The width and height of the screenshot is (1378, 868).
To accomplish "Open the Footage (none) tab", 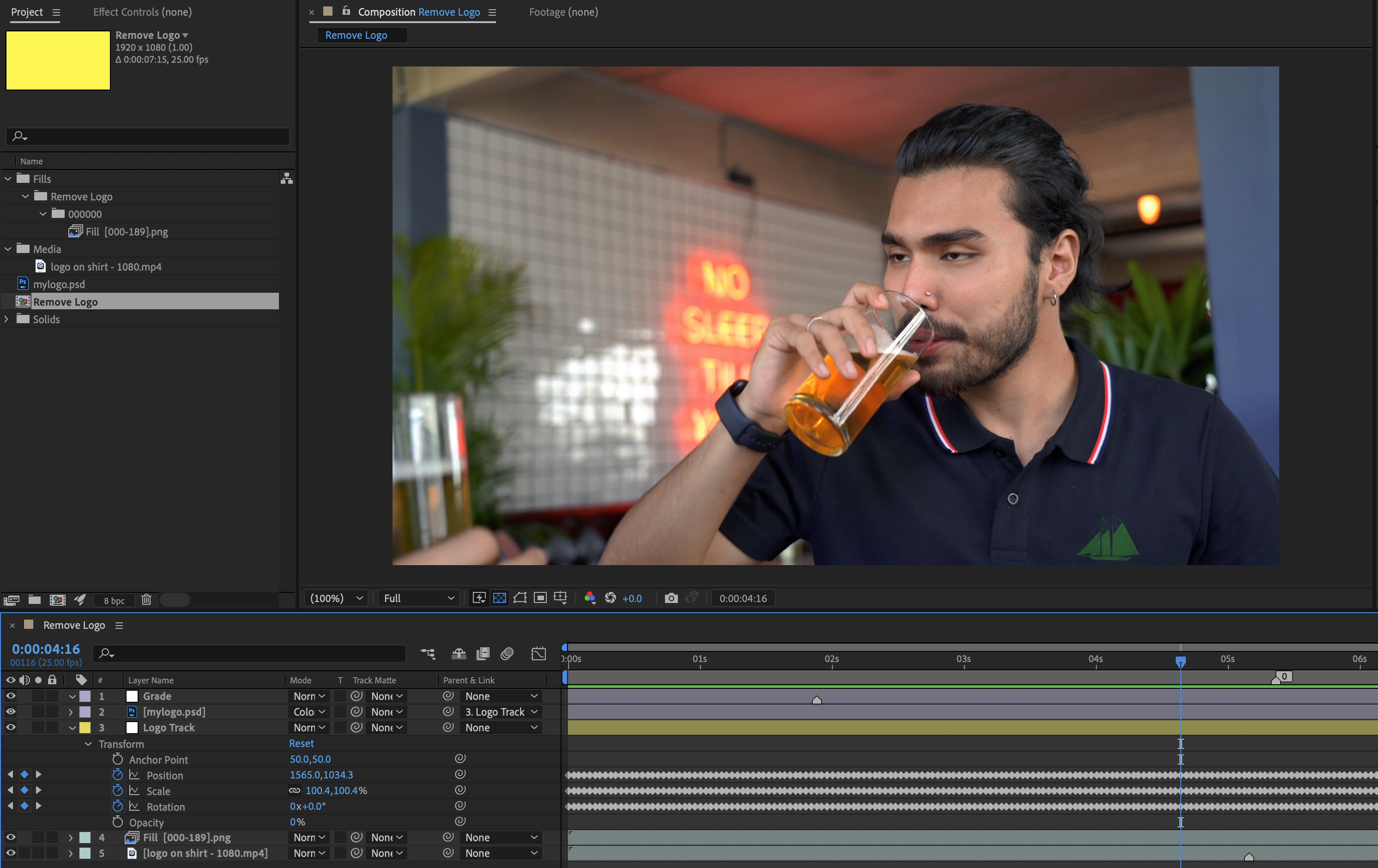I will pos(563,12).
